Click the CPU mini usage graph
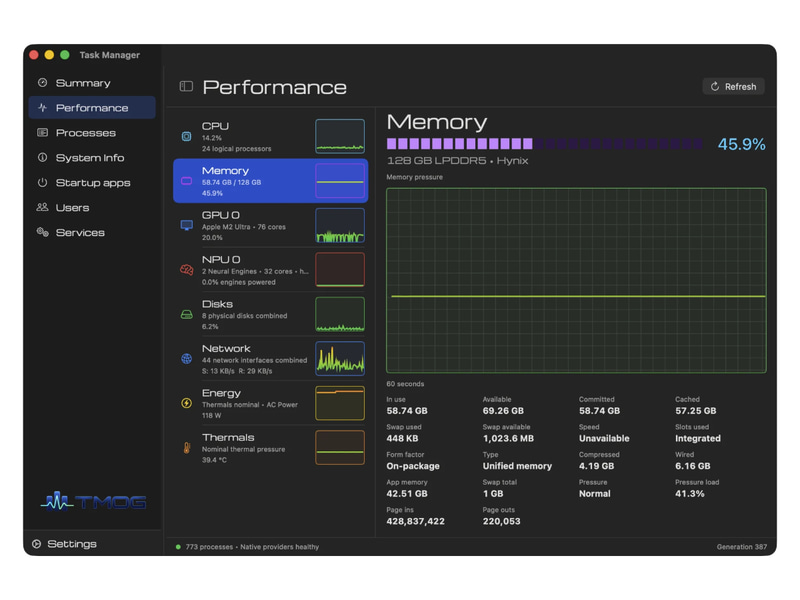Viewport: 800px width, 600px height. [x=340, y=136]
